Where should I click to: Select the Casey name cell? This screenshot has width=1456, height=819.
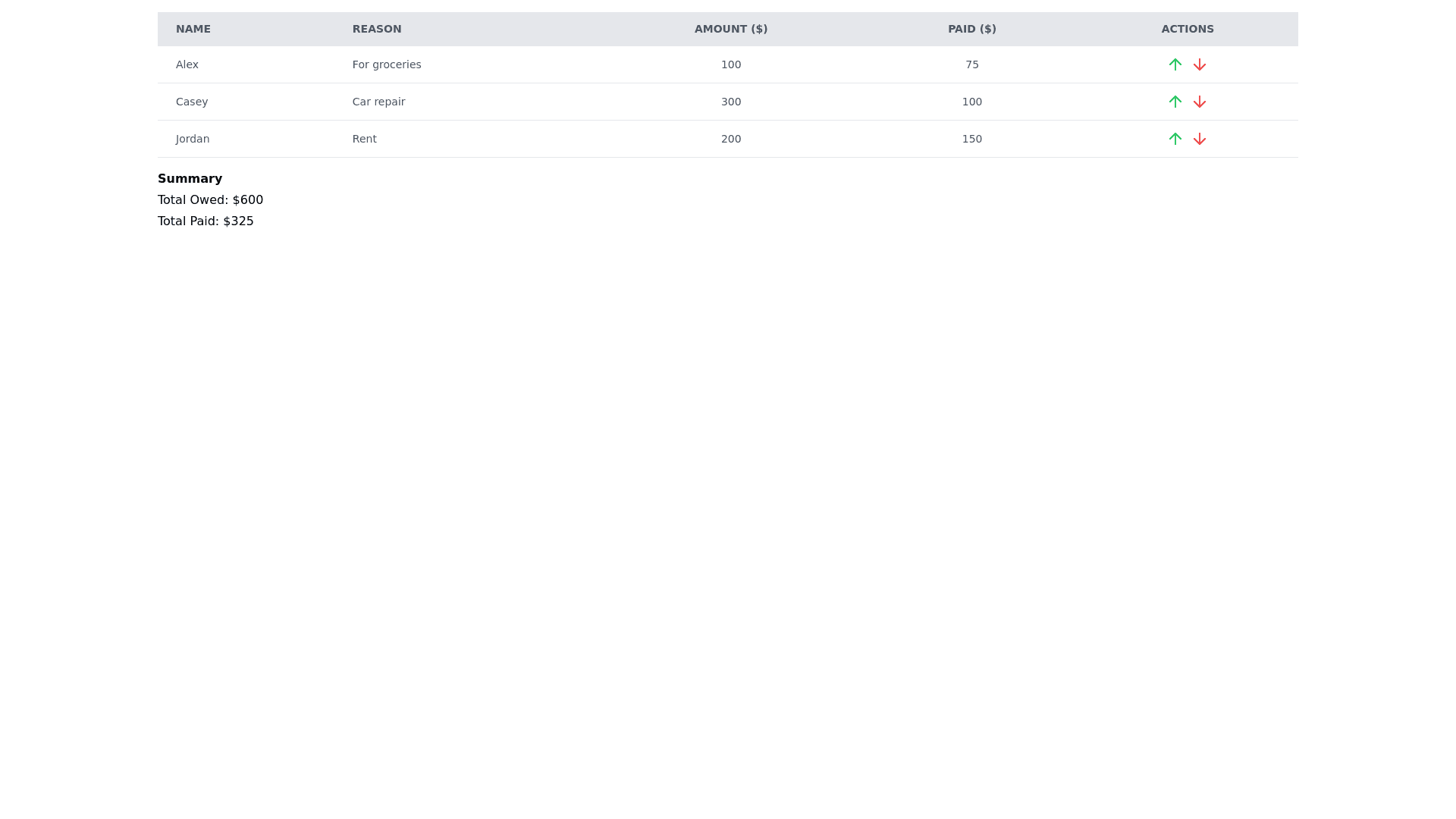(x=192, y=102)
